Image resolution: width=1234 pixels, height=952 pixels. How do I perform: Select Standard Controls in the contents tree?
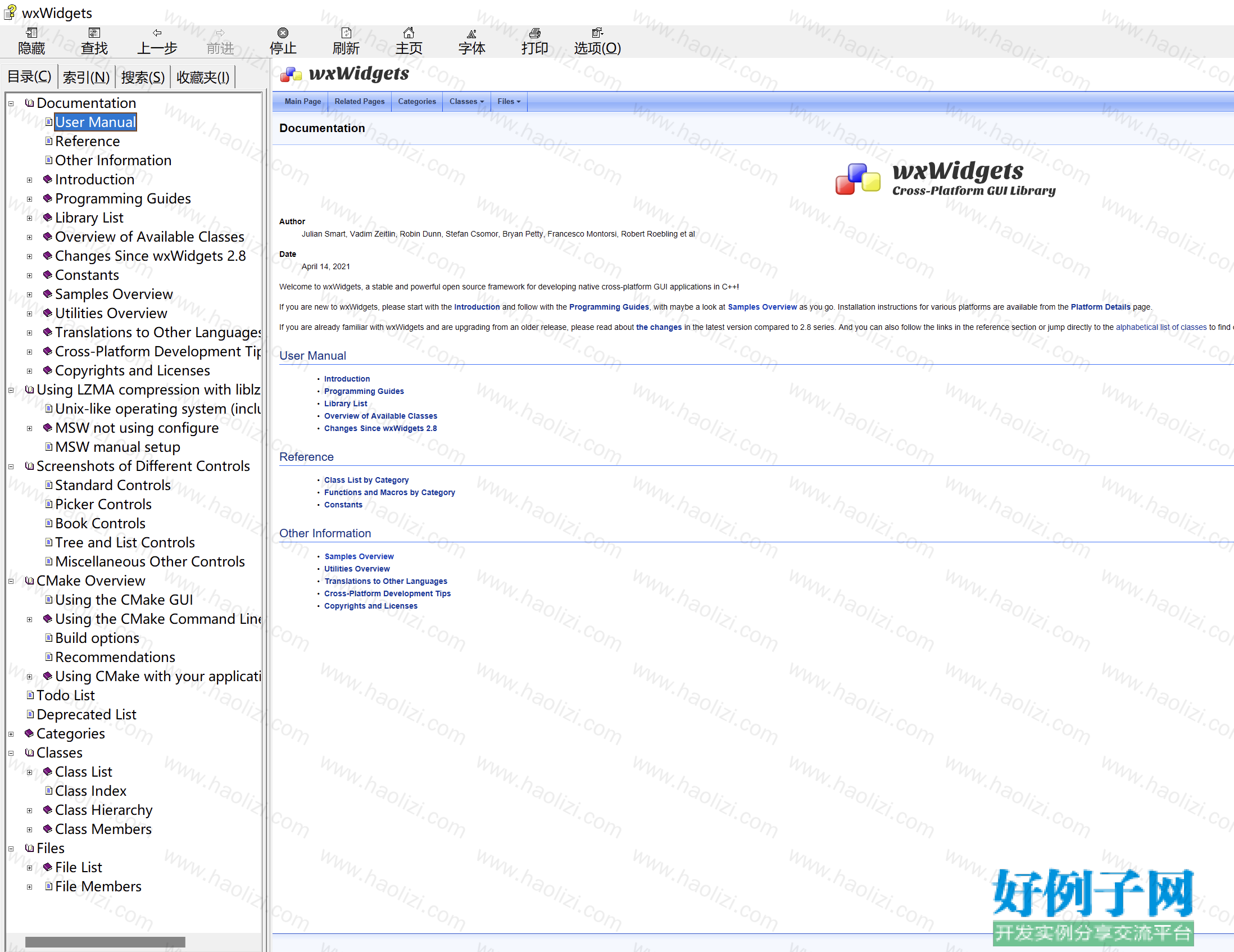click(x=112, y=486)
